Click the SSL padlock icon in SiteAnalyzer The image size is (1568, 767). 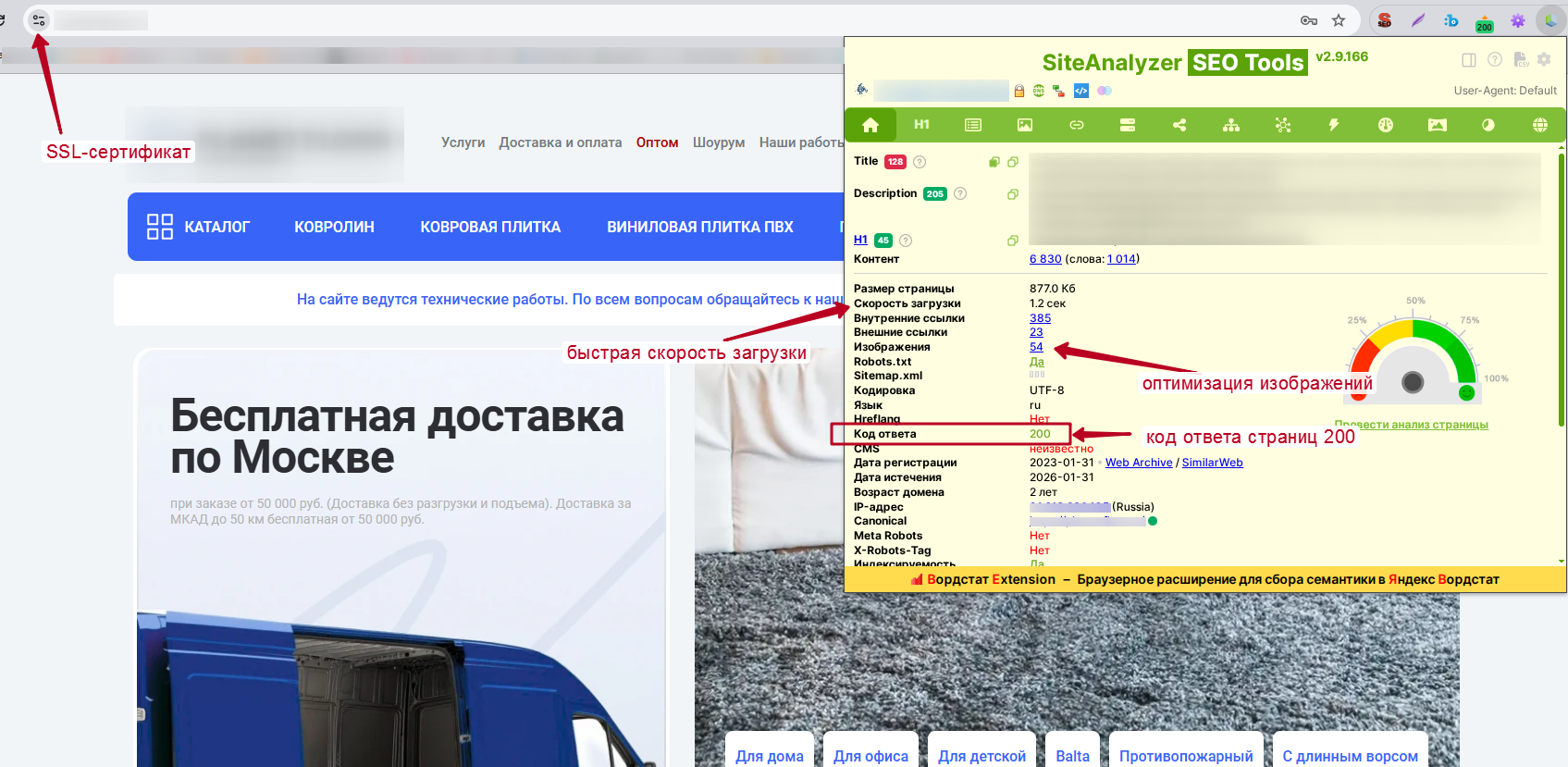(1019, 91)
